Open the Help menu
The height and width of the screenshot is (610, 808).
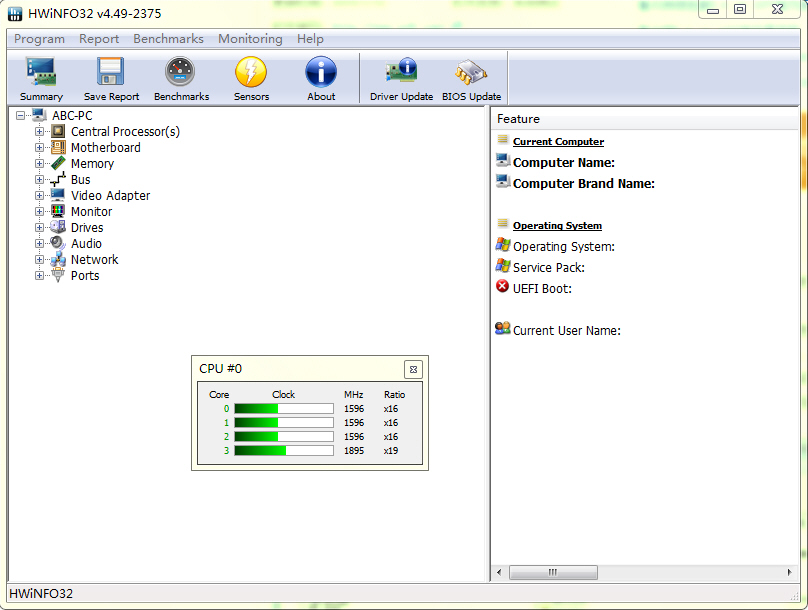coord(310,39)
